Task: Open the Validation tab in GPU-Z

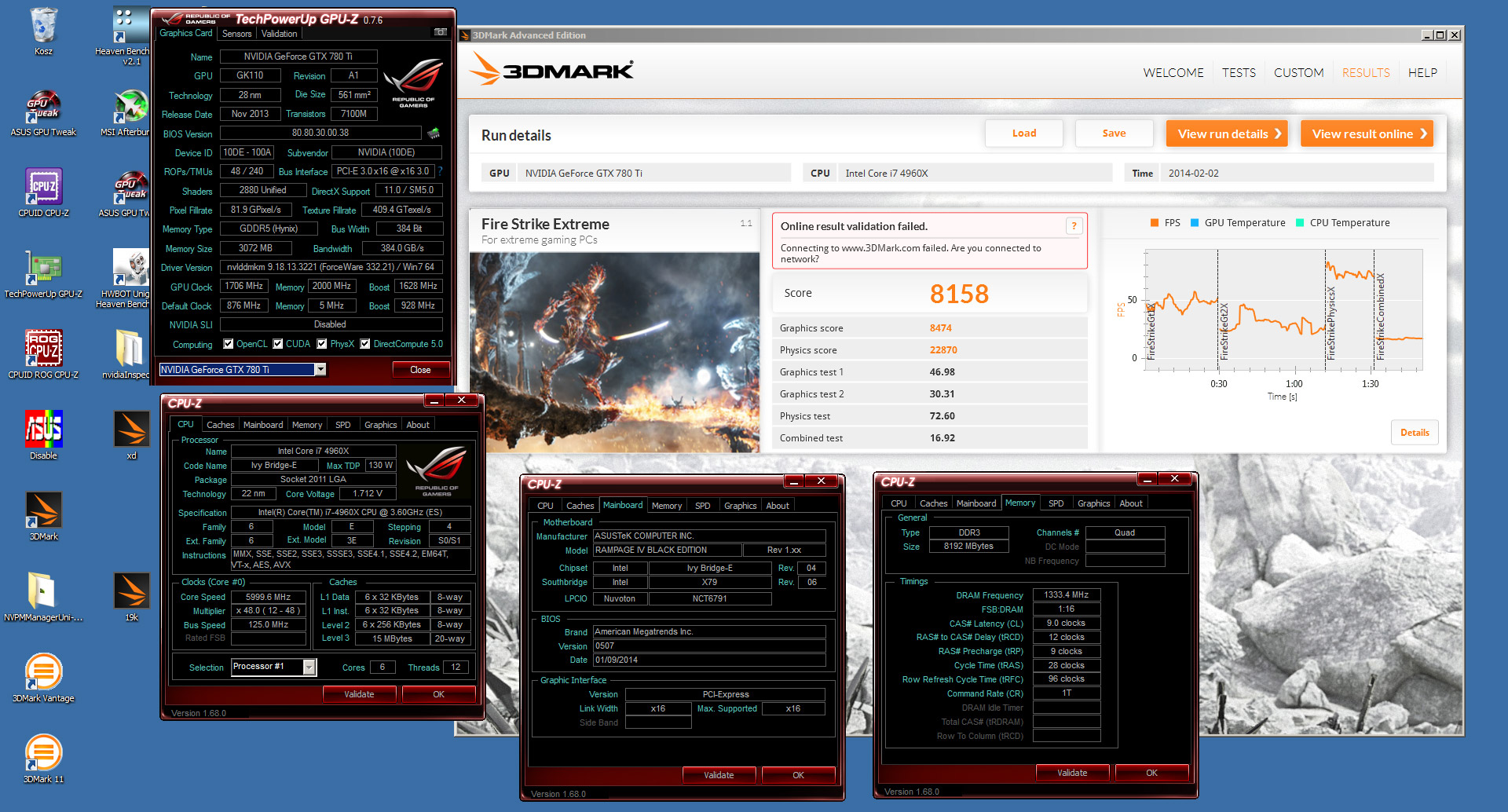Action: (x=280, y=34)
